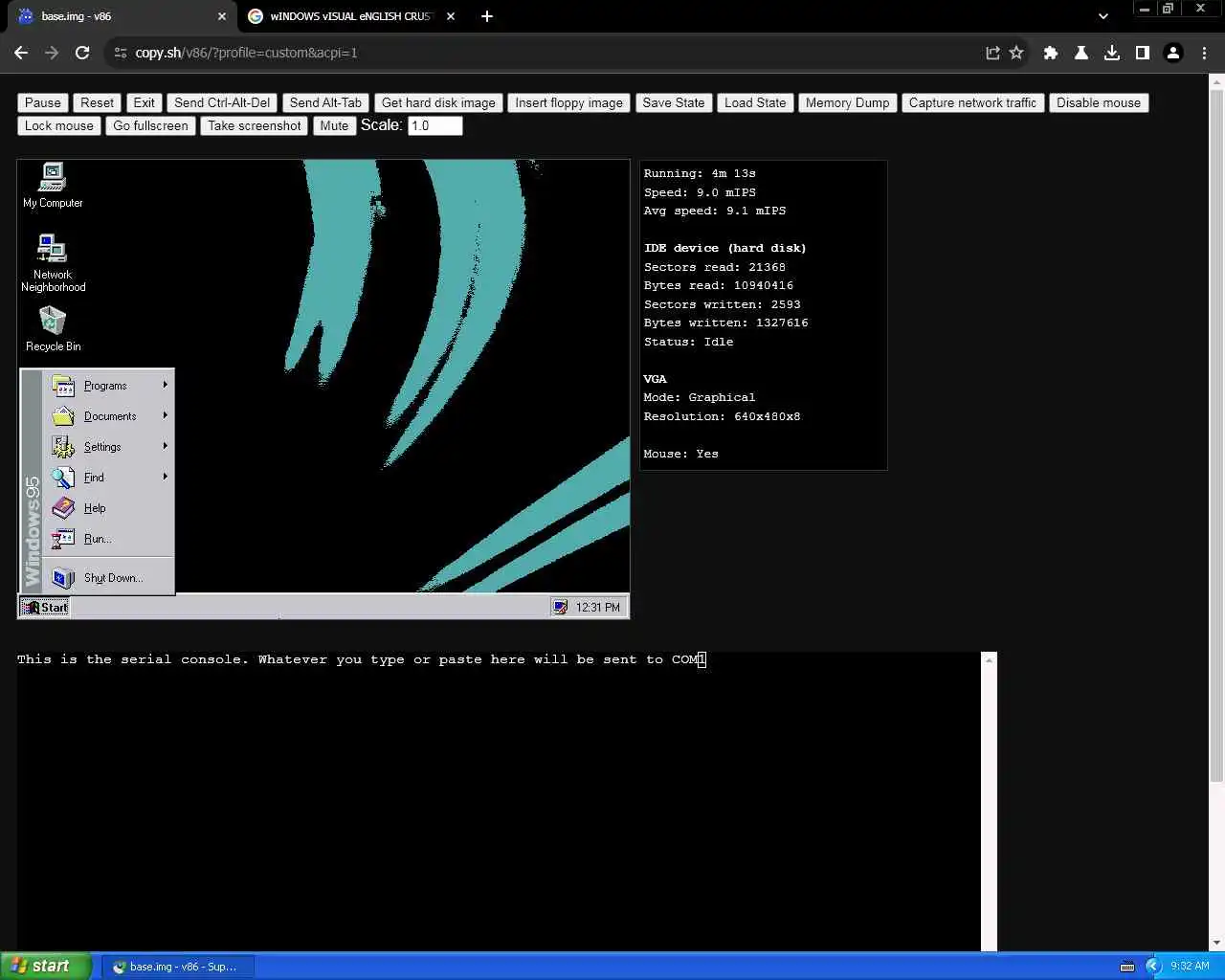Screen dimensions: 1225x980
Task: Reload the browser page
Action: tap(82, 53)
